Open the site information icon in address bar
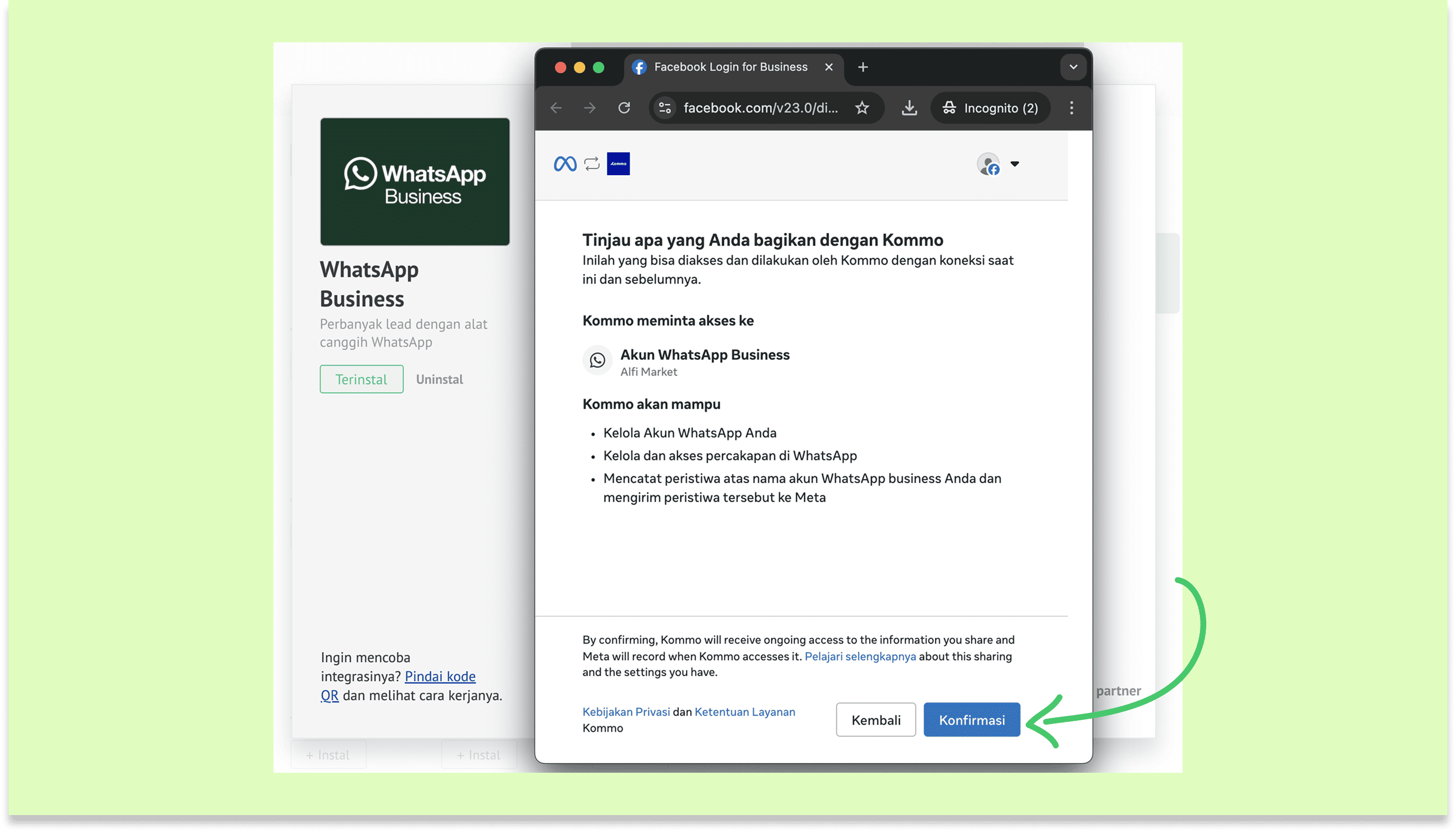 (x=665, y=108)
